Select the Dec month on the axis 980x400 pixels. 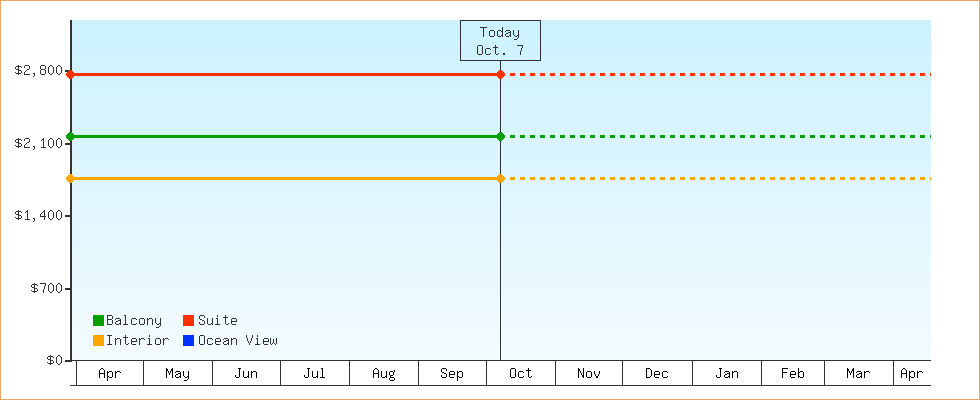(x=657, y=374)
